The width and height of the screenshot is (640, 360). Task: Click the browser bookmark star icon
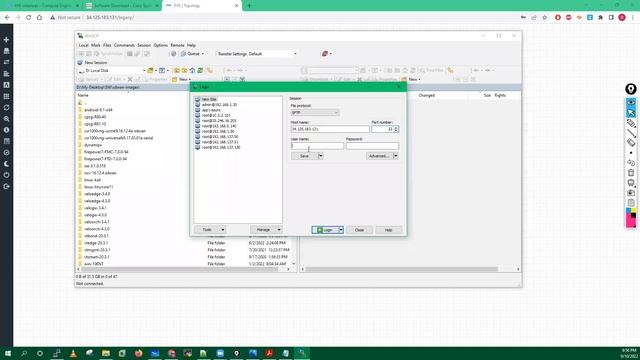(x=544, y=18)
